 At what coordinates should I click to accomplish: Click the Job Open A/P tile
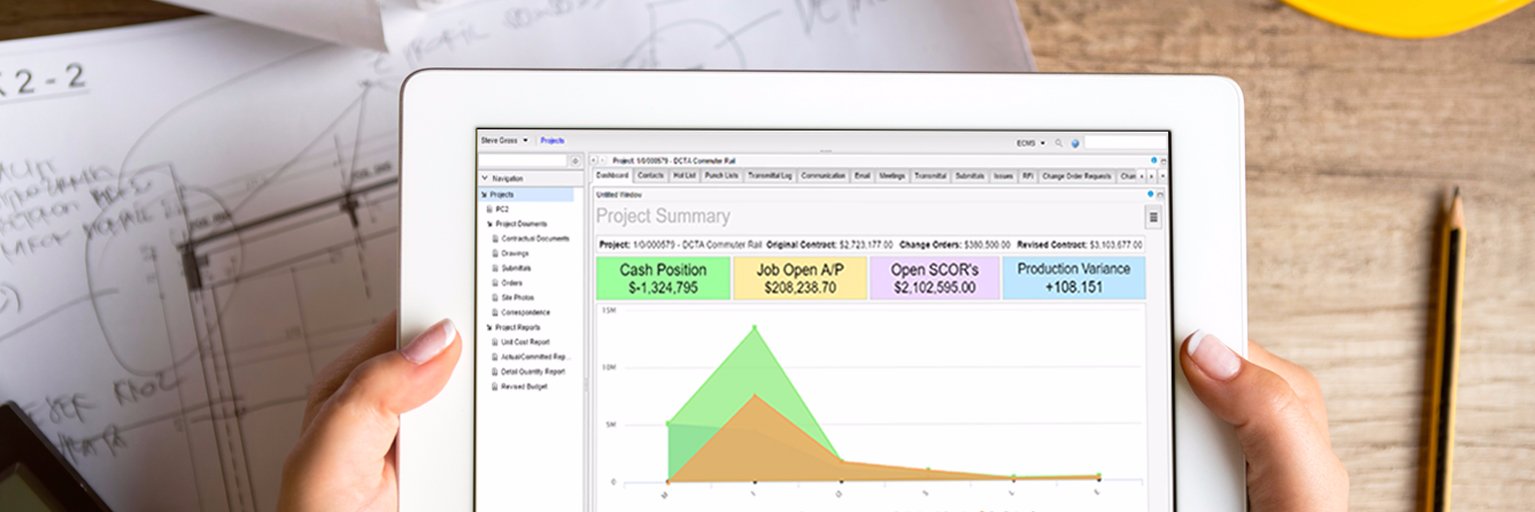799,278
